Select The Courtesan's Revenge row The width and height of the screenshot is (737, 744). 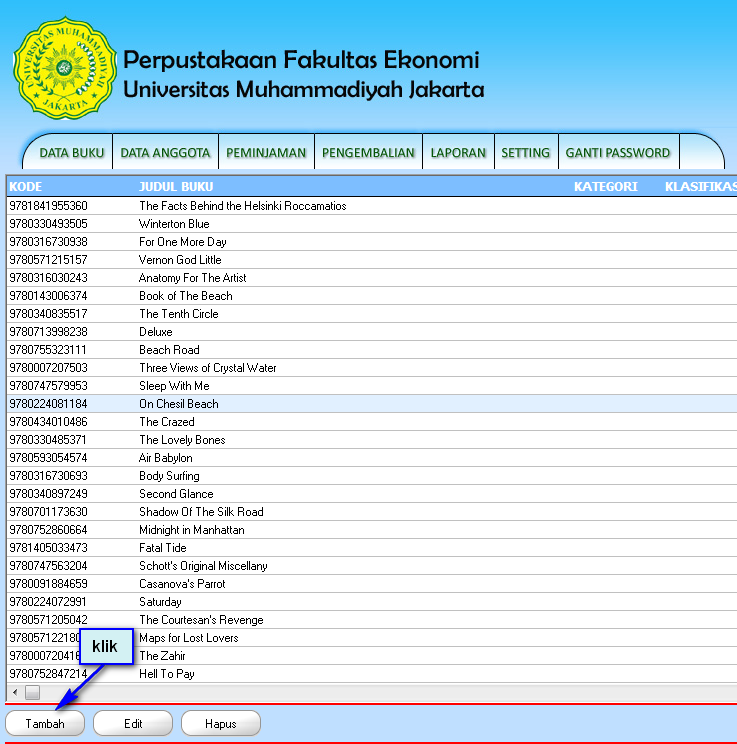click(x=372, y=621)
